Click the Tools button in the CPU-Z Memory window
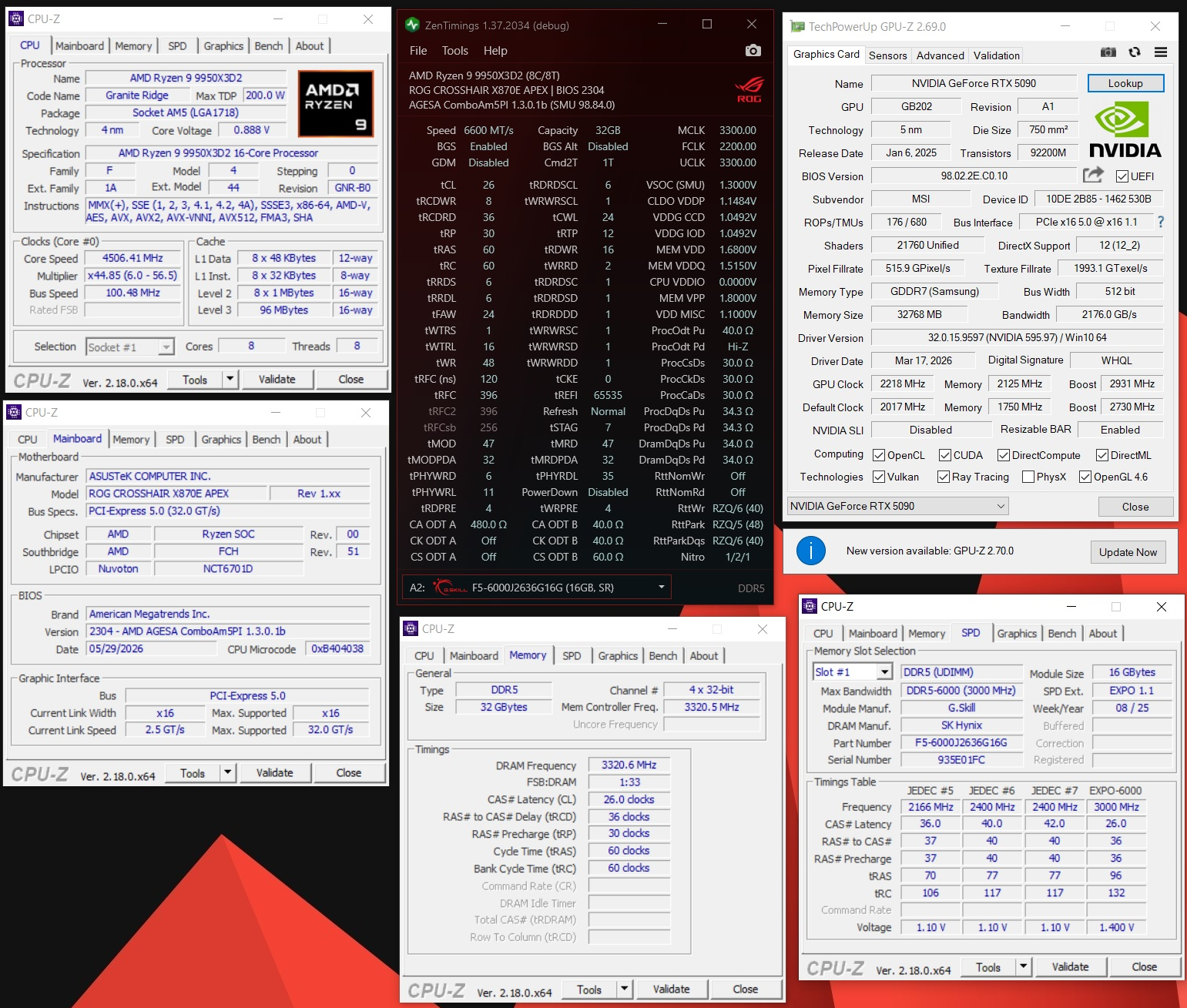 (588, 989)
